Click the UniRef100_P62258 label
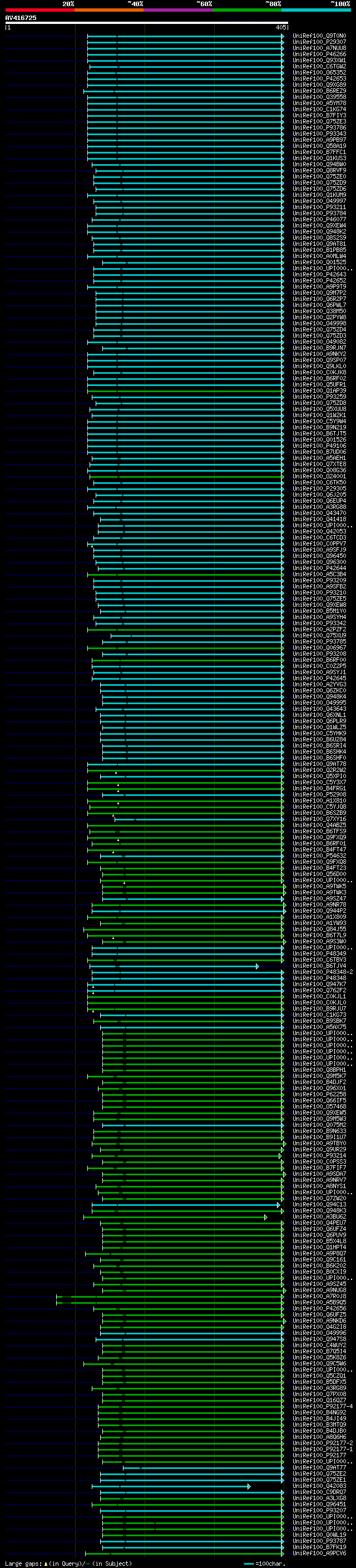The width and height of the screenshot is (356, 1568). [x=319, y=1095]
